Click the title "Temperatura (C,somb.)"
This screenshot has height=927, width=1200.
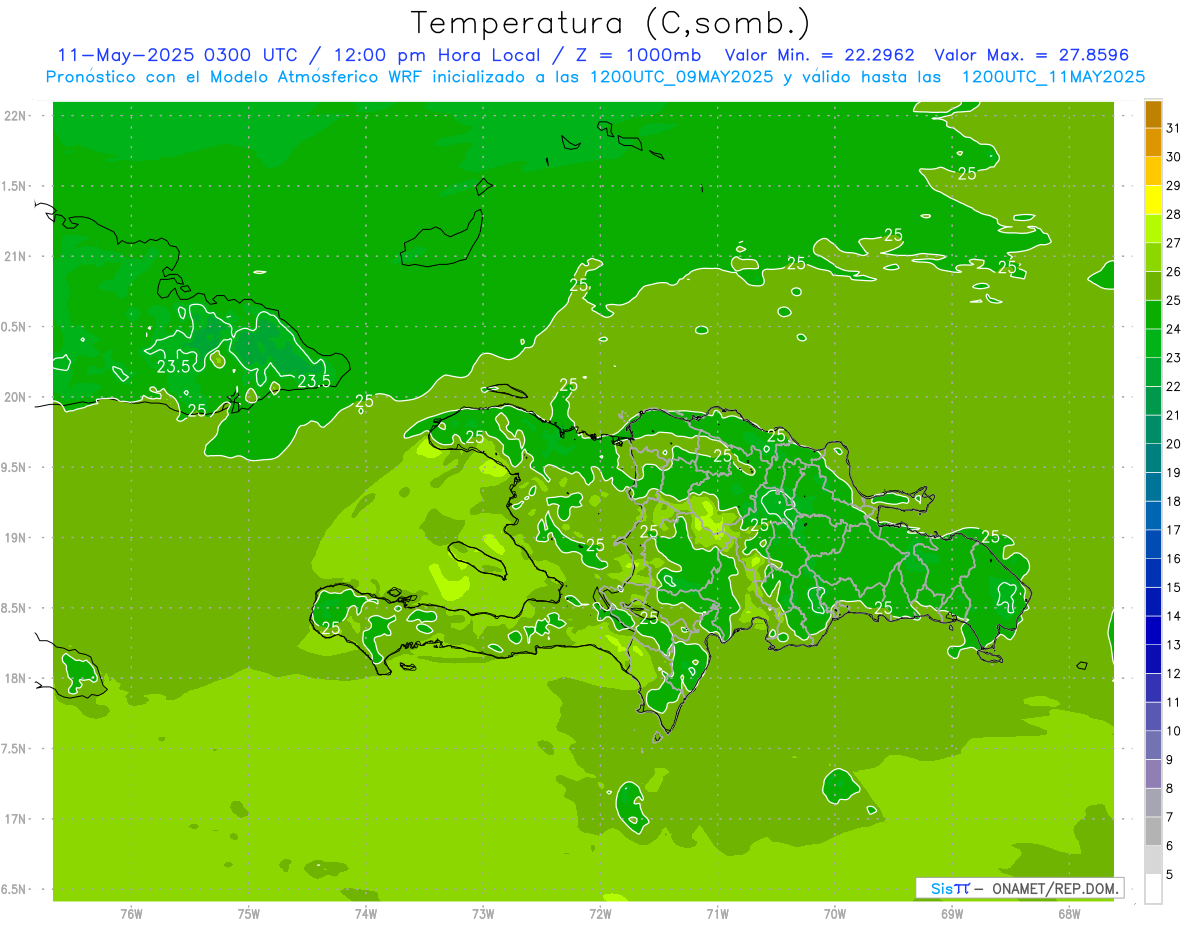(611, 24)
